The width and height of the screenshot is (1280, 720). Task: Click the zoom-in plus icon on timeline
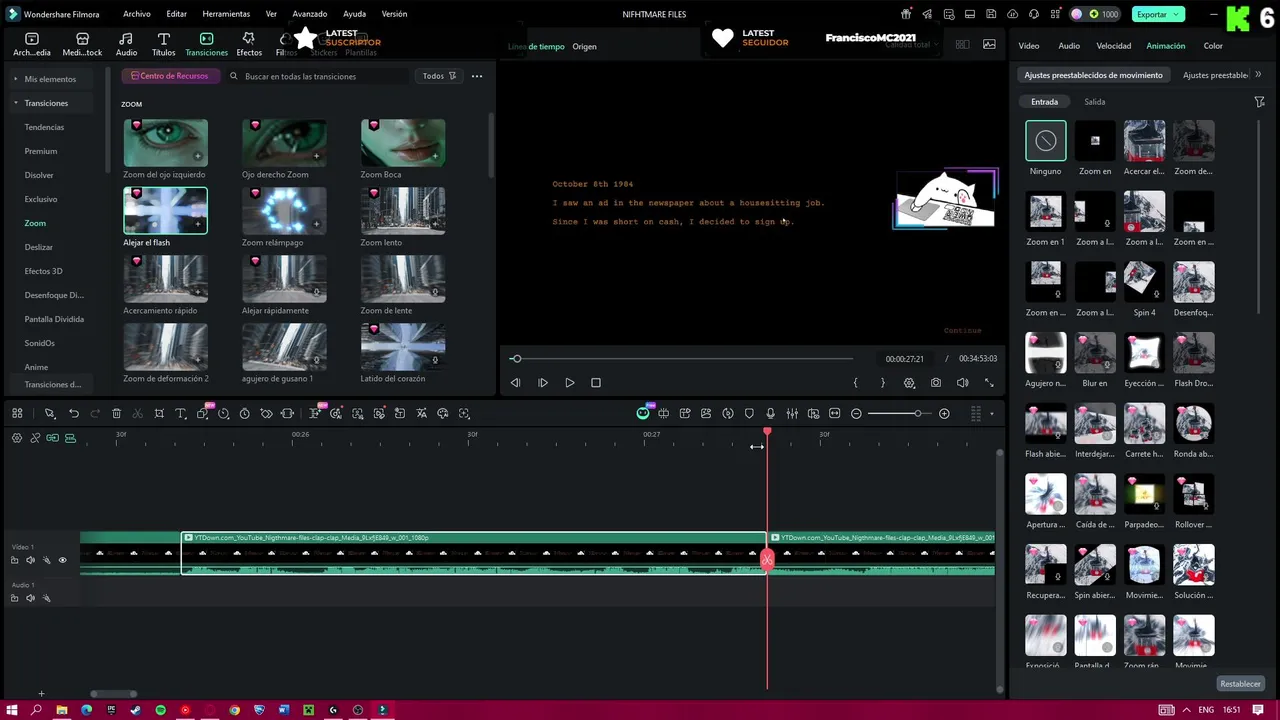[x=944, y=413]
